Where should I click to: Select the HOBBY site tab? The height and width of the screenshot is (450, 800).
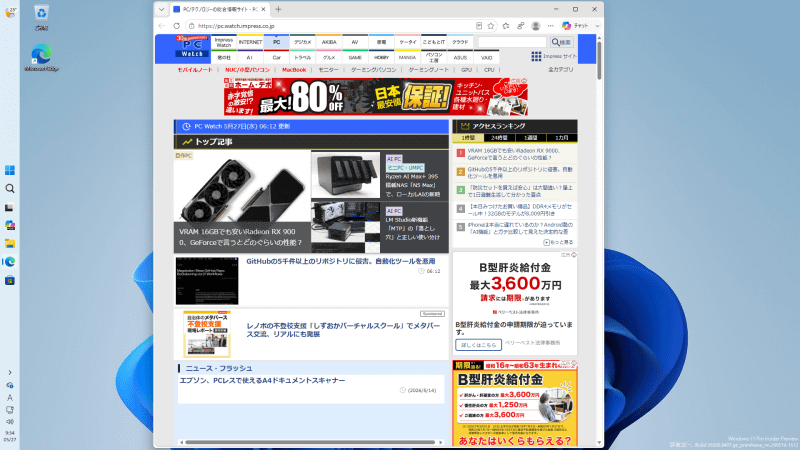point(381,58)
